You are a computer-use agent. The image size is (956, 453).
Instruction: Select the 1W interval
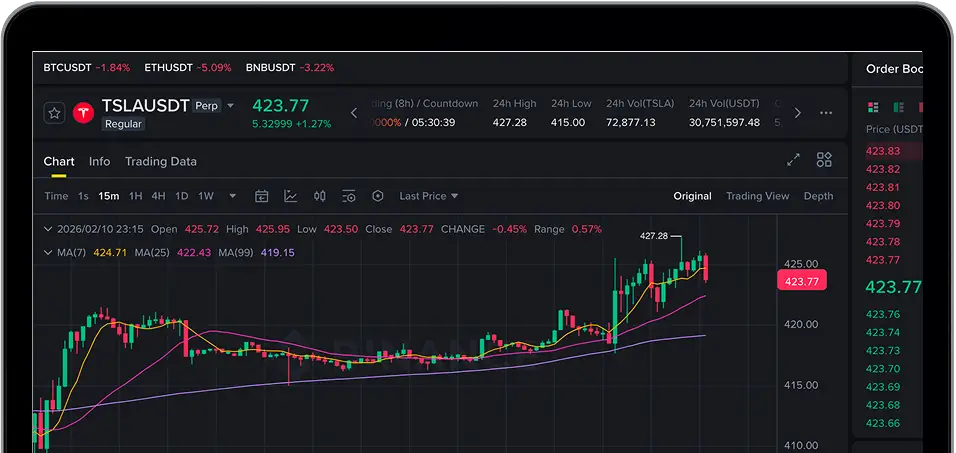tap(206, 196)
